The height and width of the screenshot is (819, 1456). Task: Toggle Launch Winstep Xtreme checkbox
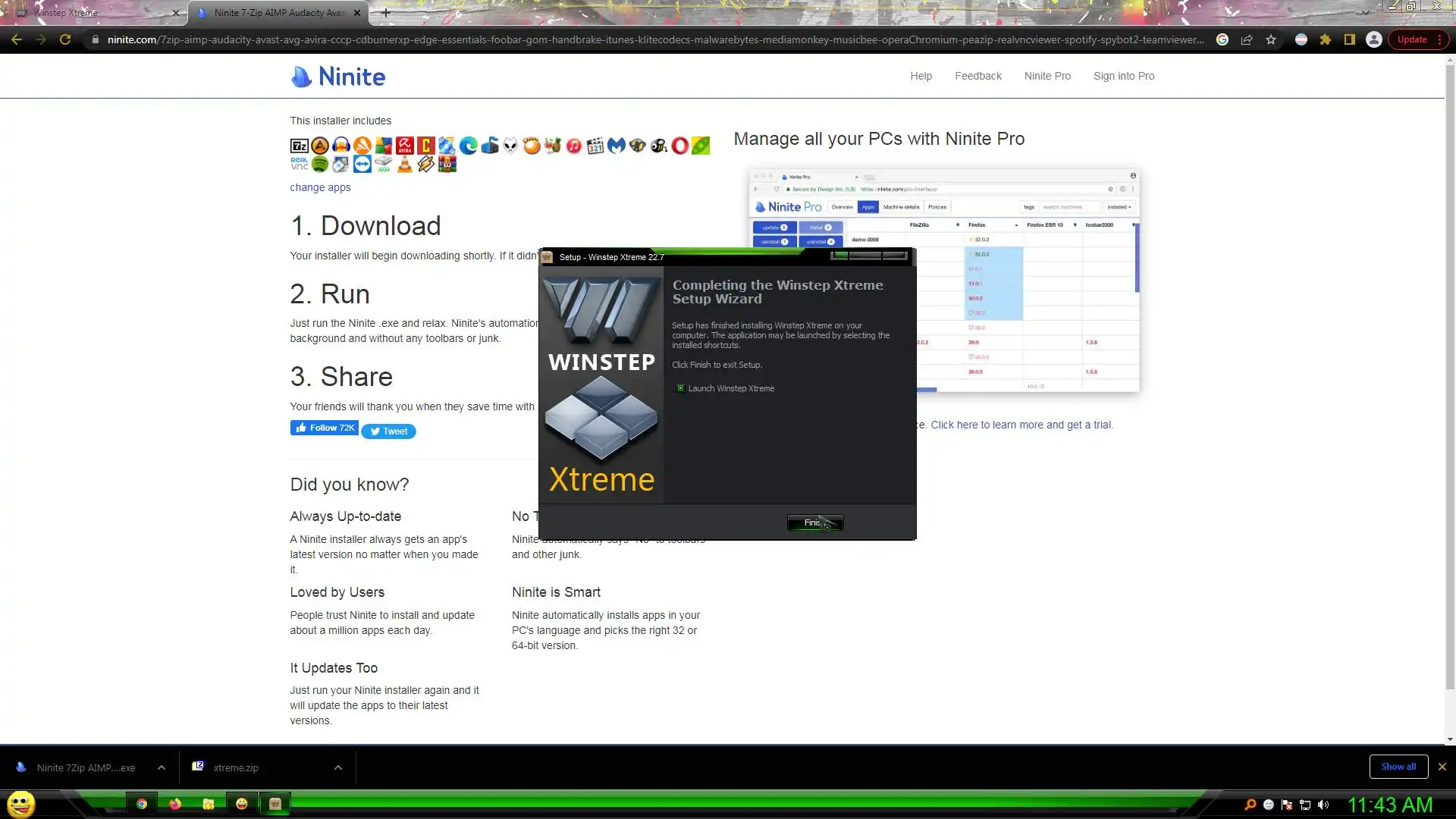click(680, 388)
